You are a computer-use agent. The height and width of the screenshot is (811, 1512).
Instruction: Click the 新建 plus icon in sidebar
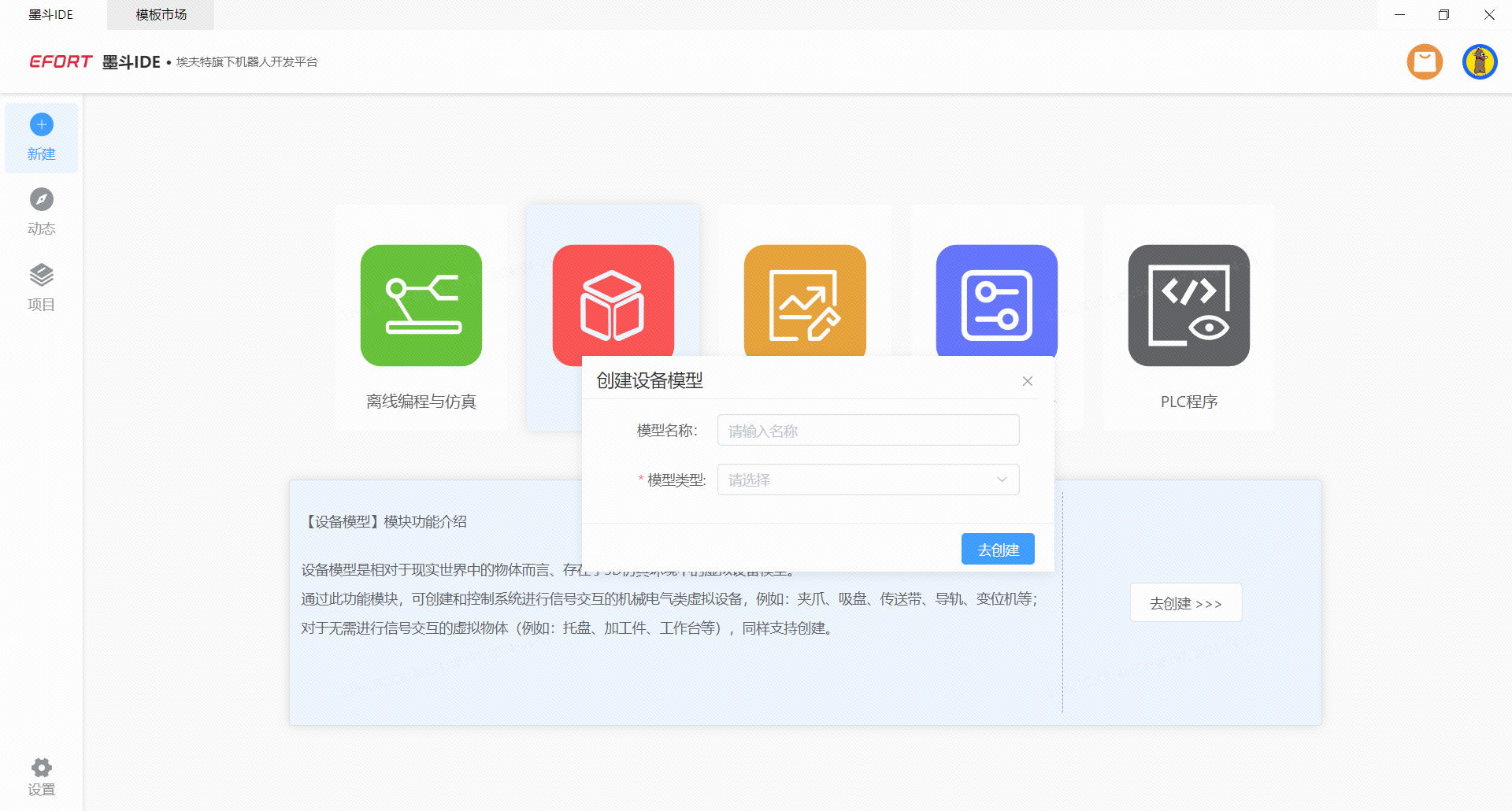[x=42, y=125]
